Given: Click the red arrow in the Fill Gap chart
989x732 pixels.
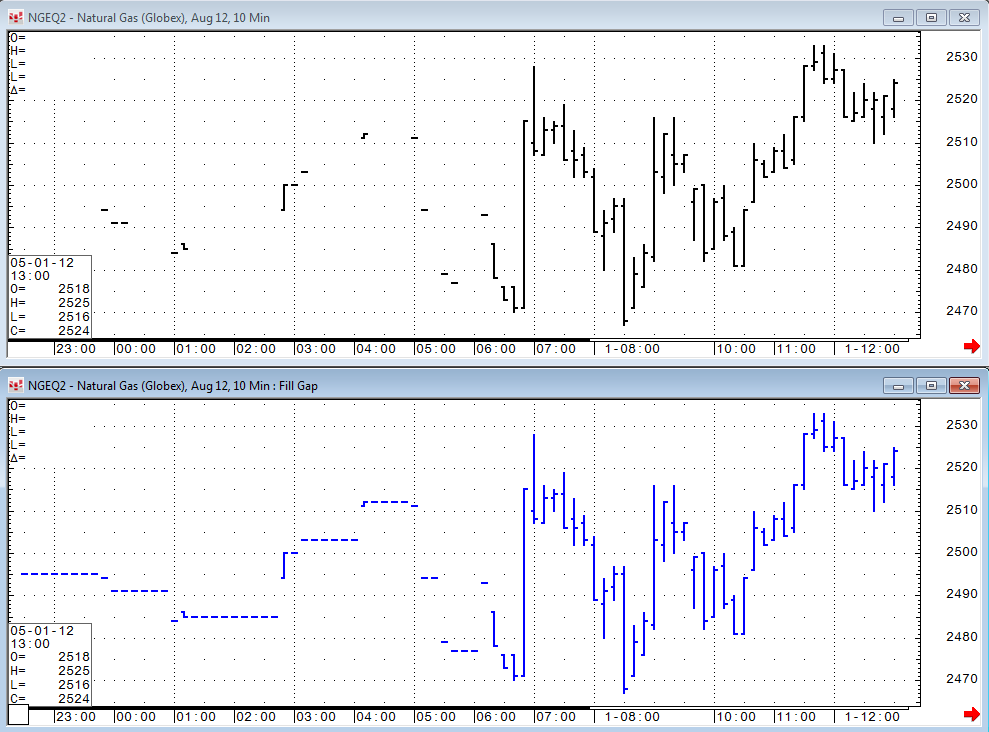Looking at the screenshot, I should click(x=970, y=714).
